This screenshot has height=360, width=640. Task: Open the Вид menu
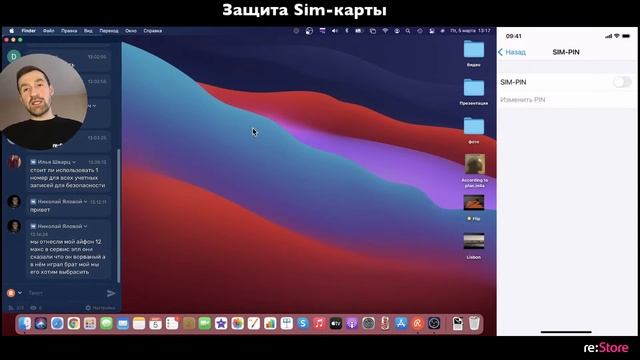click(x=88, y=31)
